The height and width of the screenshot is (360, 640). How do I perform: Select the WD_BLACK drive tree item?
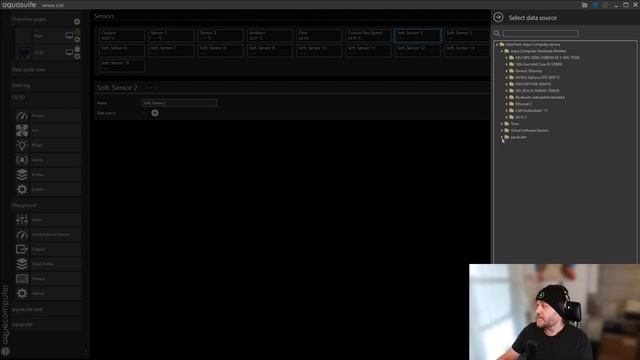[x=537, y=91]
